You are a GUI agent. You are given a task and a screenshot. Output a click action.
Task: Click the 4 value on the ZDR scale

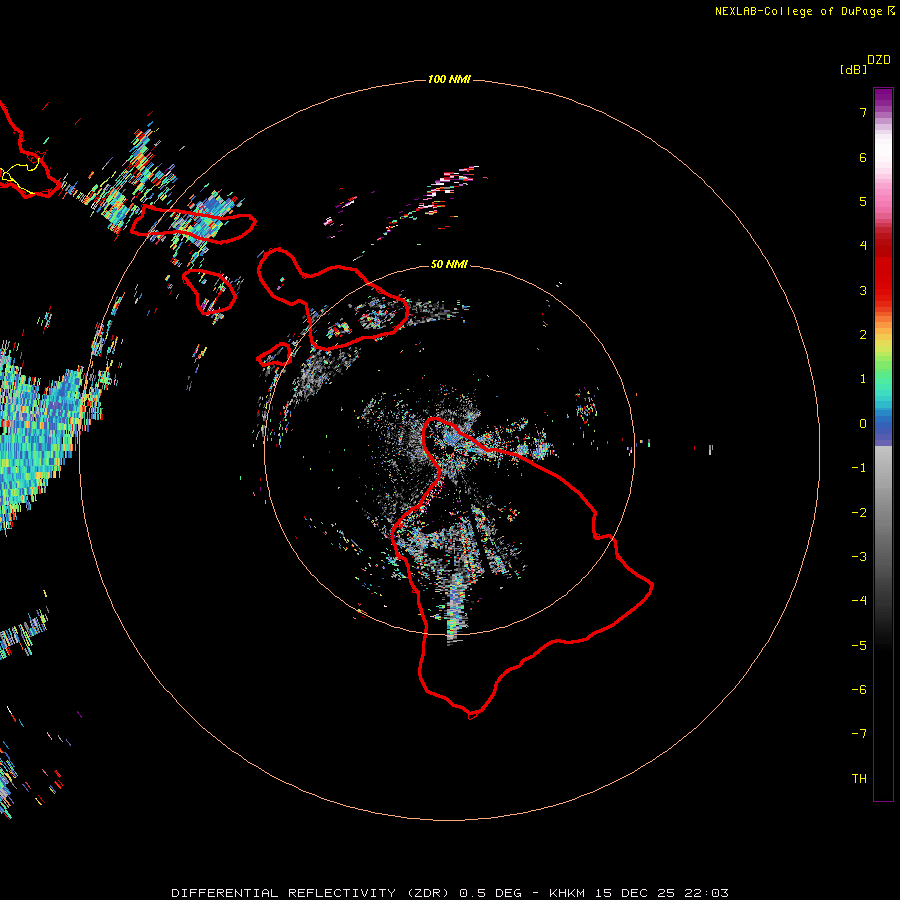tap(863, 246)
